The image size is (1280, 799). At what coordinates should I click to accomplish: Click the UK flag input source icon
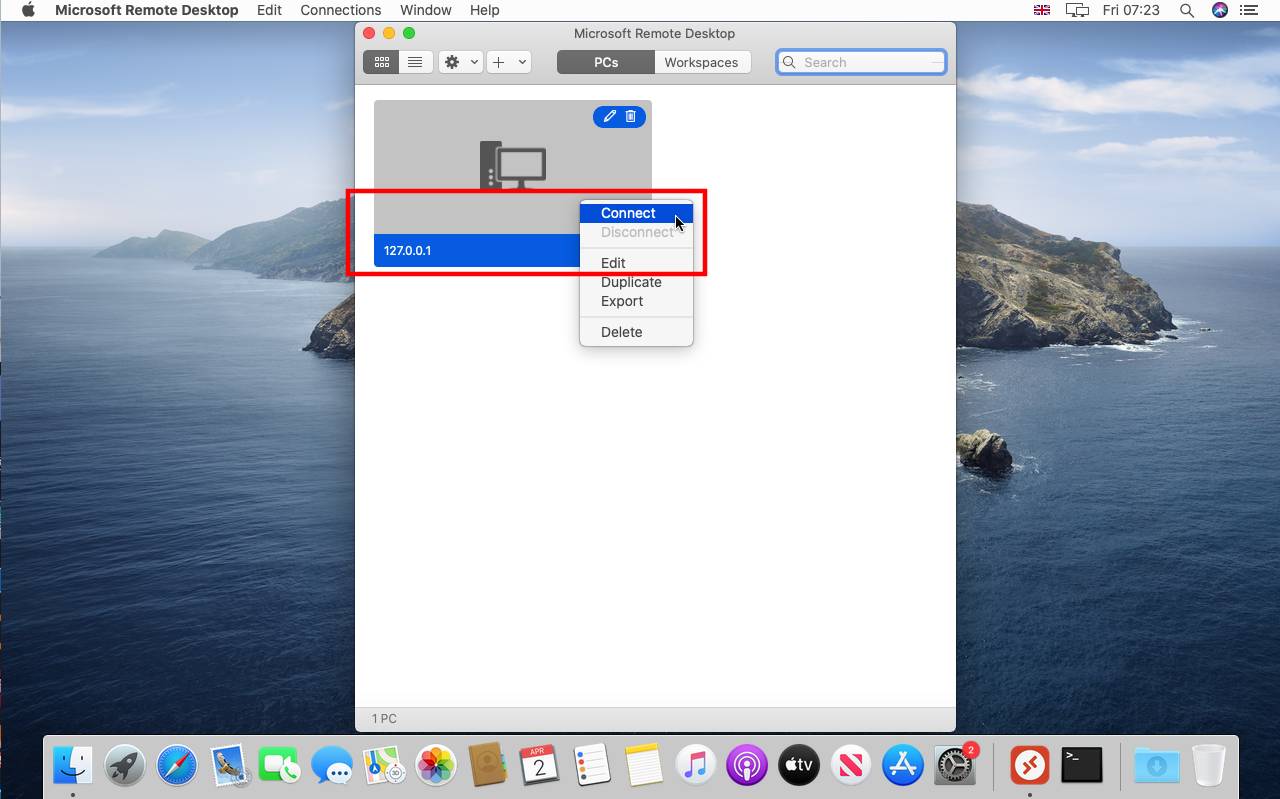click(1042, 10)
